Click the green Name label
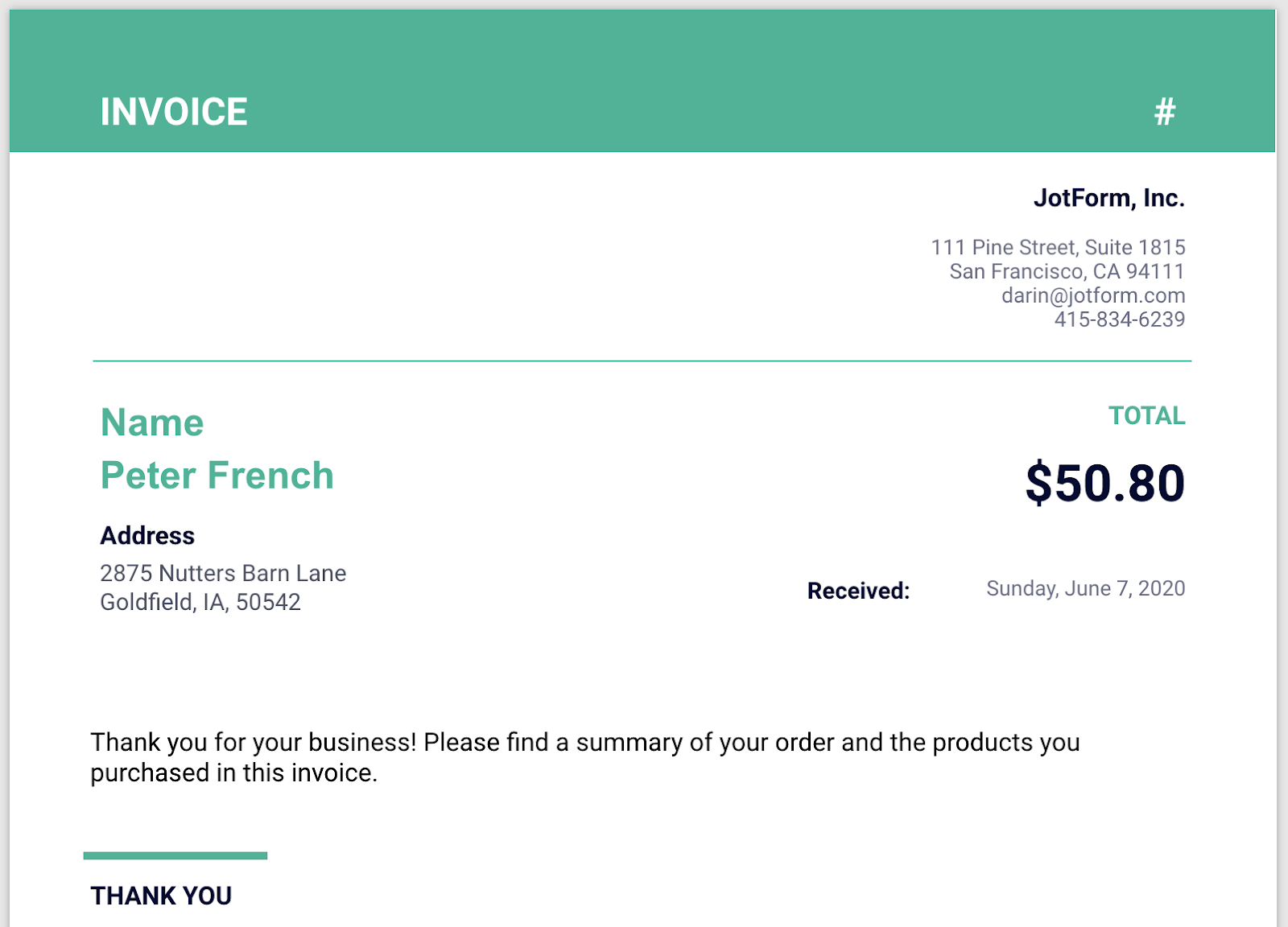 point(152,422)
